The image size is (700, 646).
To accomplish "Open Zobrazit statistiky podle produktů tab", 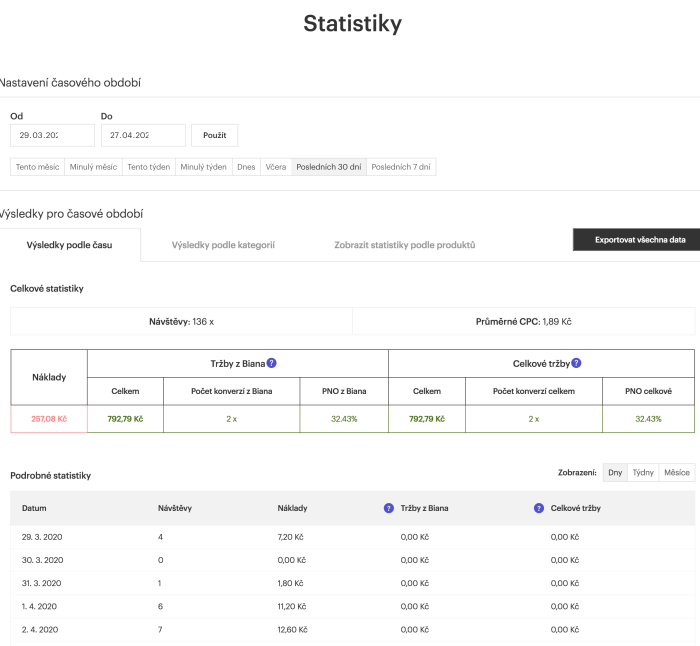I will (405, 245).
